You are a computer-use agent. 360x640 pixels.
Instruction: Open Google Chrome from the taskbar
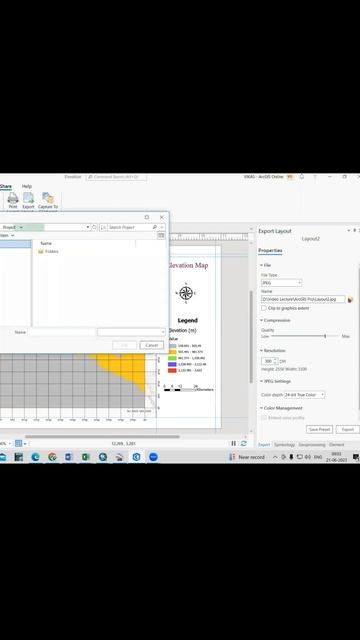(x=52, y=457)
